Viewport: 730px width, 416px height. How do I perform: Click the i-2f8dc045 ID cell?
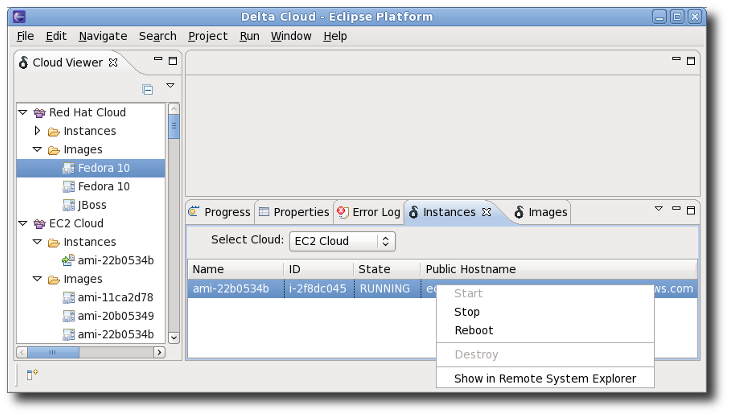click(318, 289)
